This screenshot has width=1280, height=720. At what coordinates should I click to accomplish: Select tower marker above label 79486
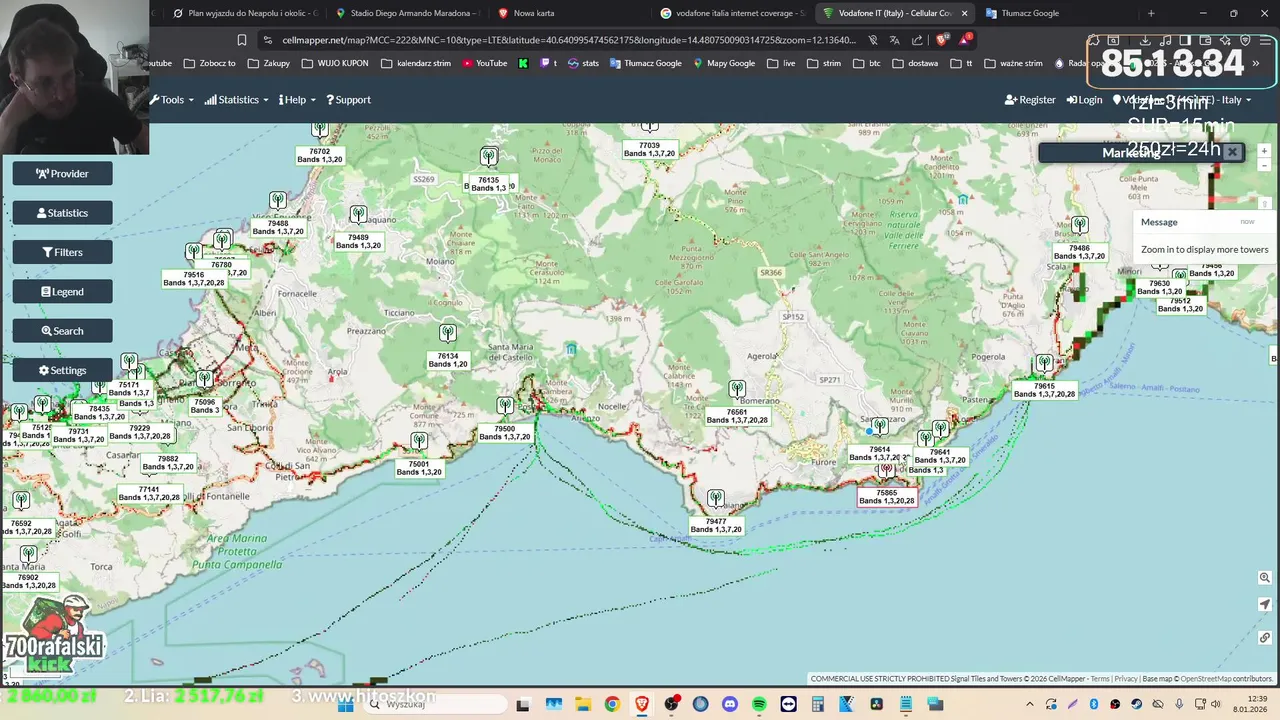point(1079,225)
